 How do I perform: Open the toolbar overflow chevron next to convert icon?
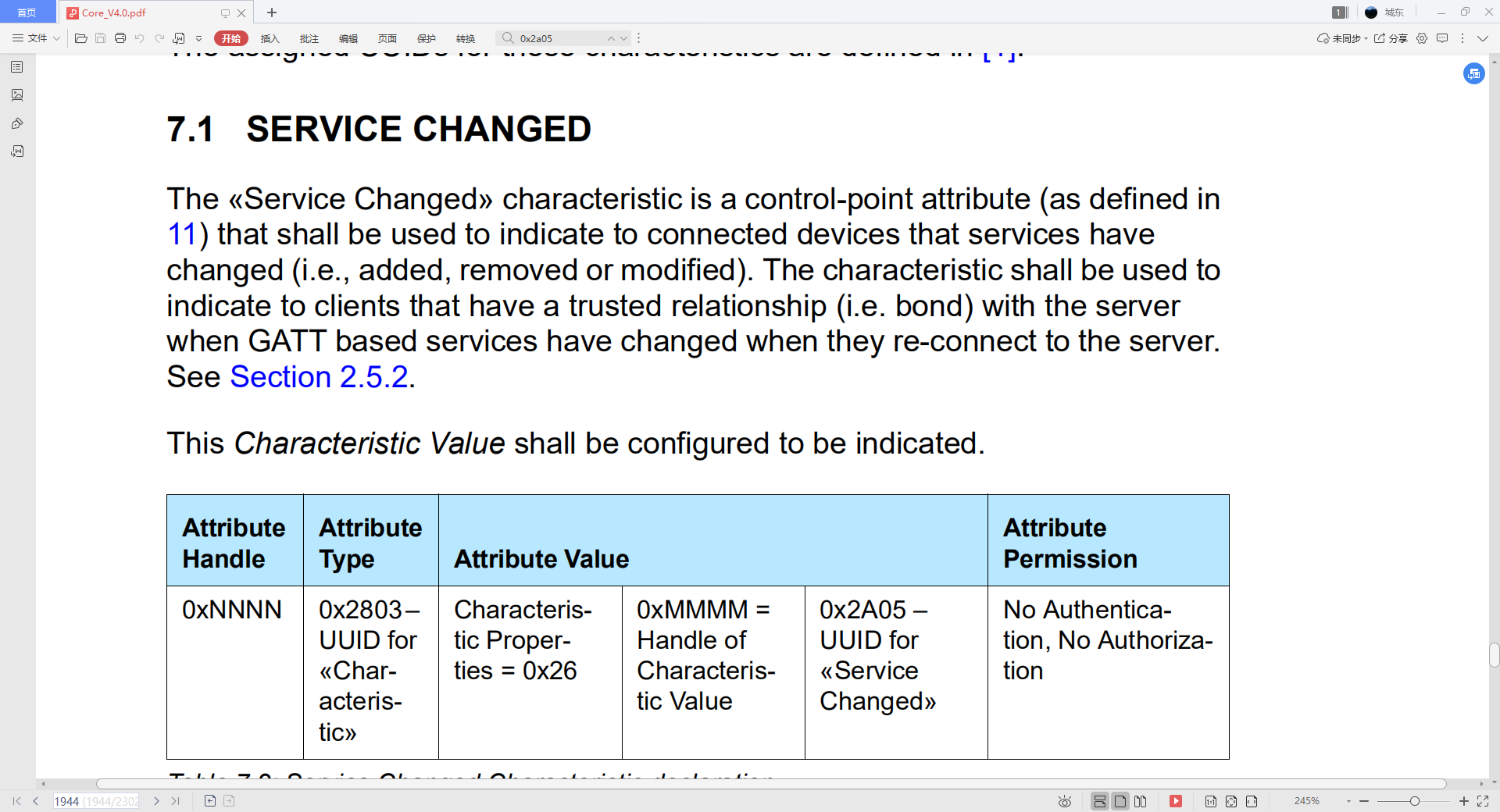click(x=199, y=37)
